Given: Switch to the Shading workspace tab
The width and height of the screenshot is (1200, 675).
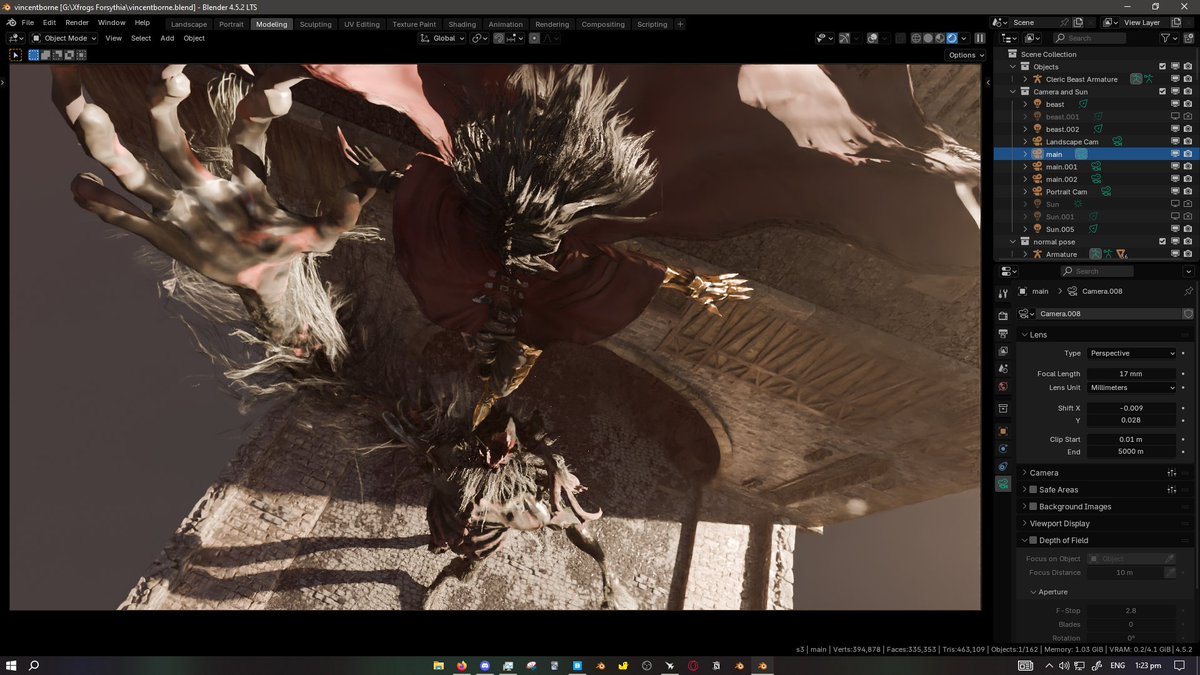Looking at the screenshot, I should [462, 24].
